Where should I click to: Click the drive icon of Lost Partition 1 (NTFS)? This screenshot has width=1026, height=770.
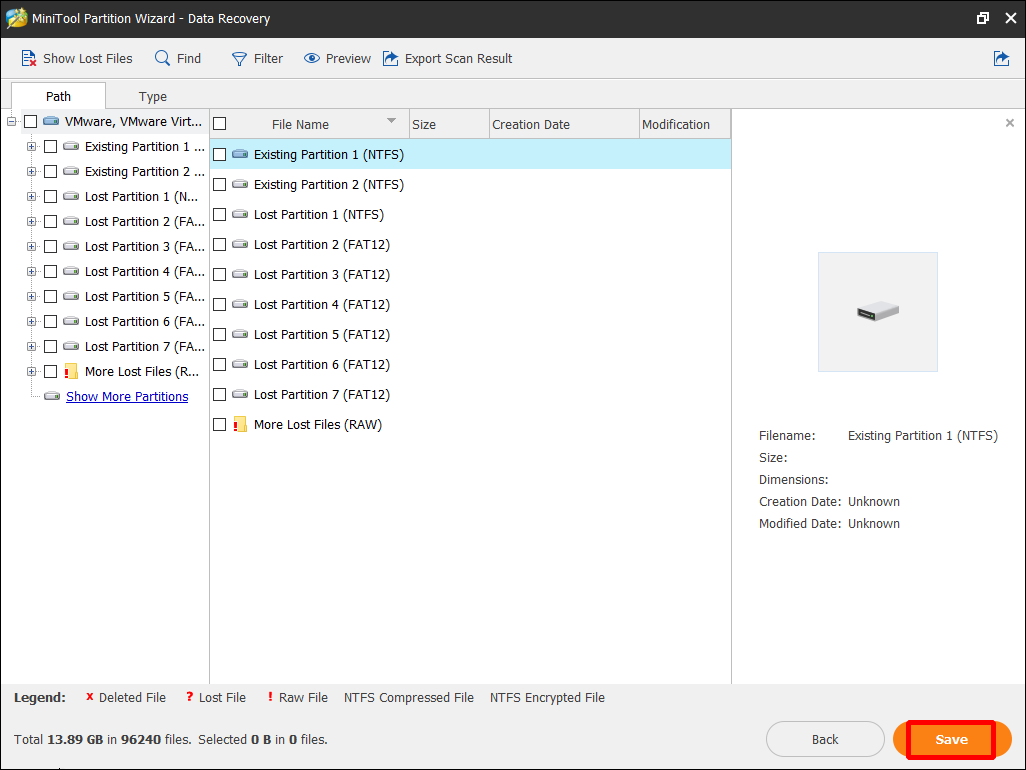[x=240, y=215]
